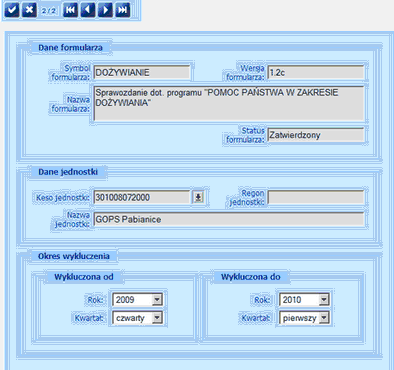Select the Status formularza field
Viewport: 394px width, 370px height.
tap(316, 135)
